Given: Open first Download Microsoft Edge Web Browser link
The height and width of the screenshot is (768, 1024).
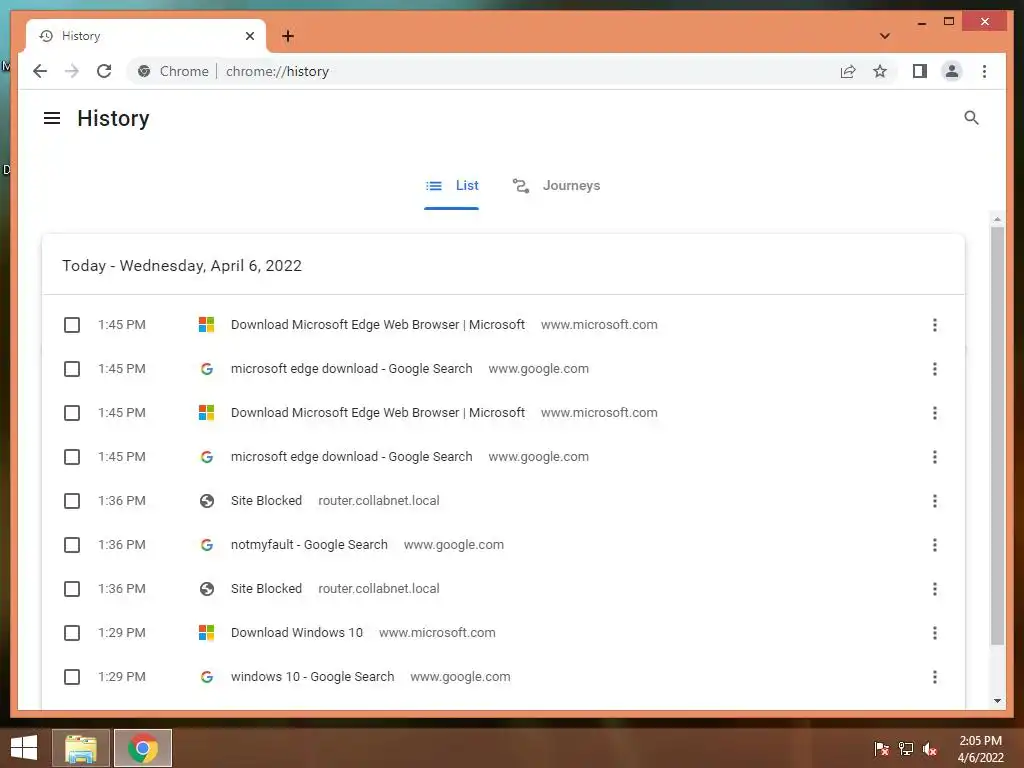Looking at the screenshot, I should point(377,325).
